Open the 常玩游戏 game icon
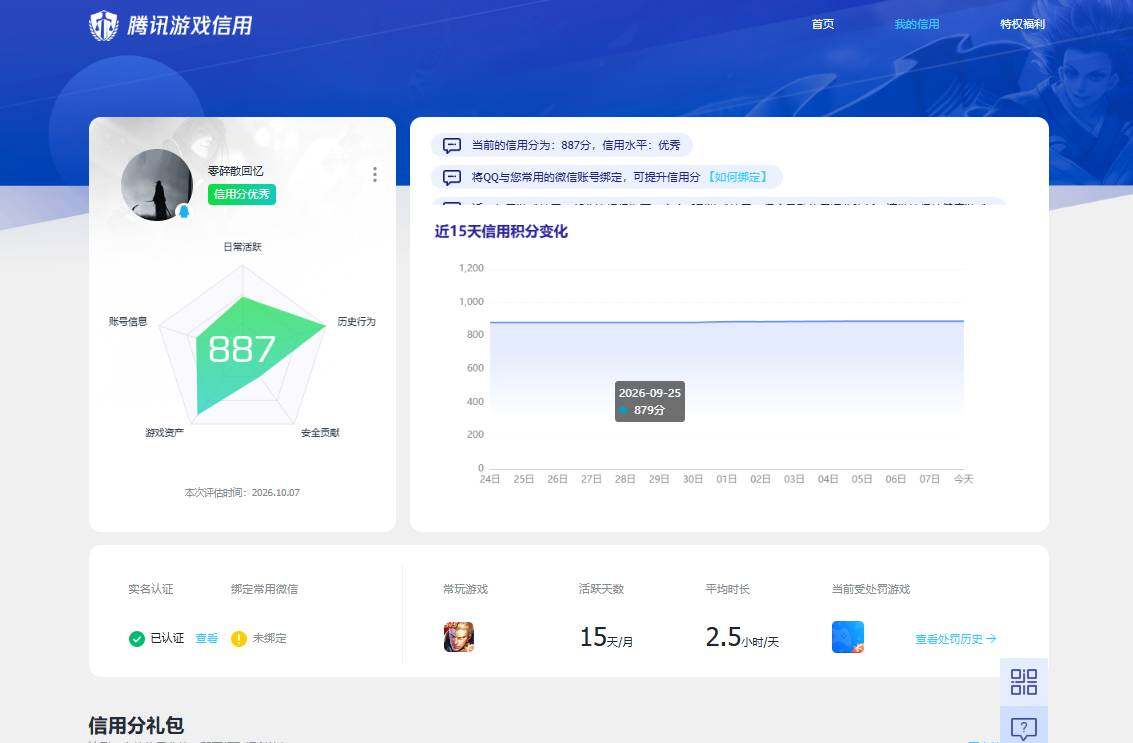 [459, 637]
